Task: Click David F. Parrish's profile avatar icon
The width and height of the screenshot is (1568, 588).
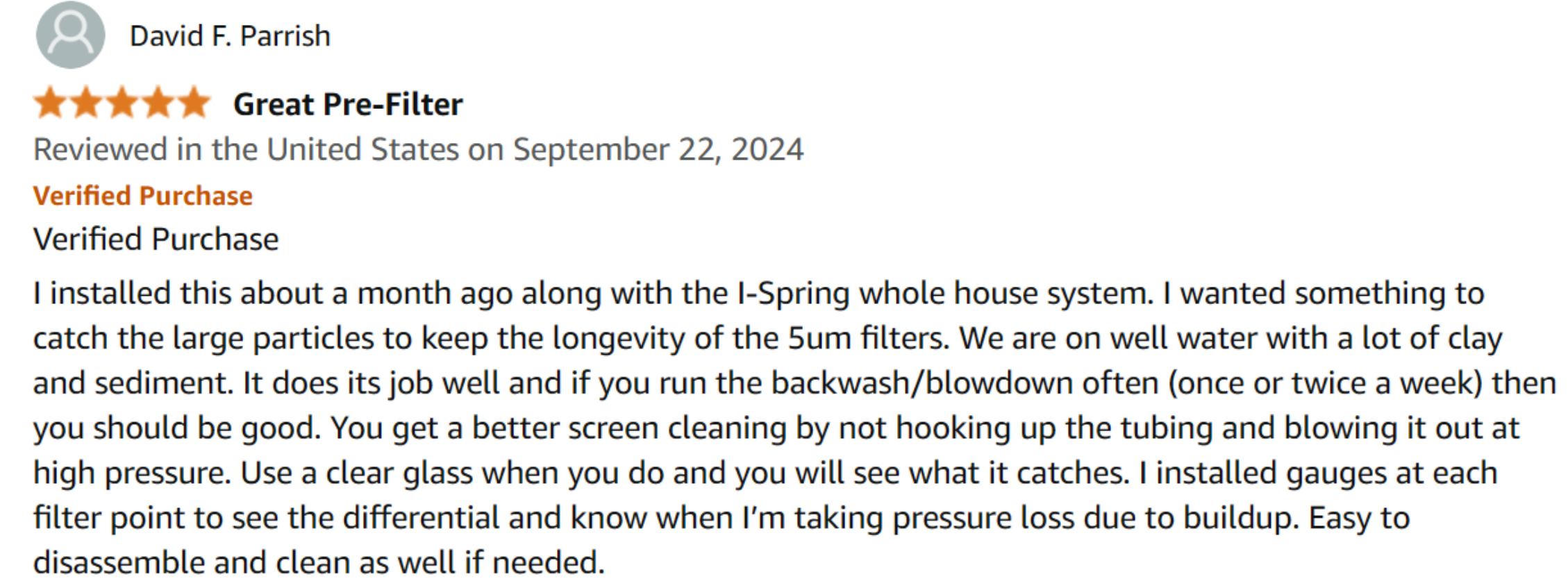Action: [70, 35]
